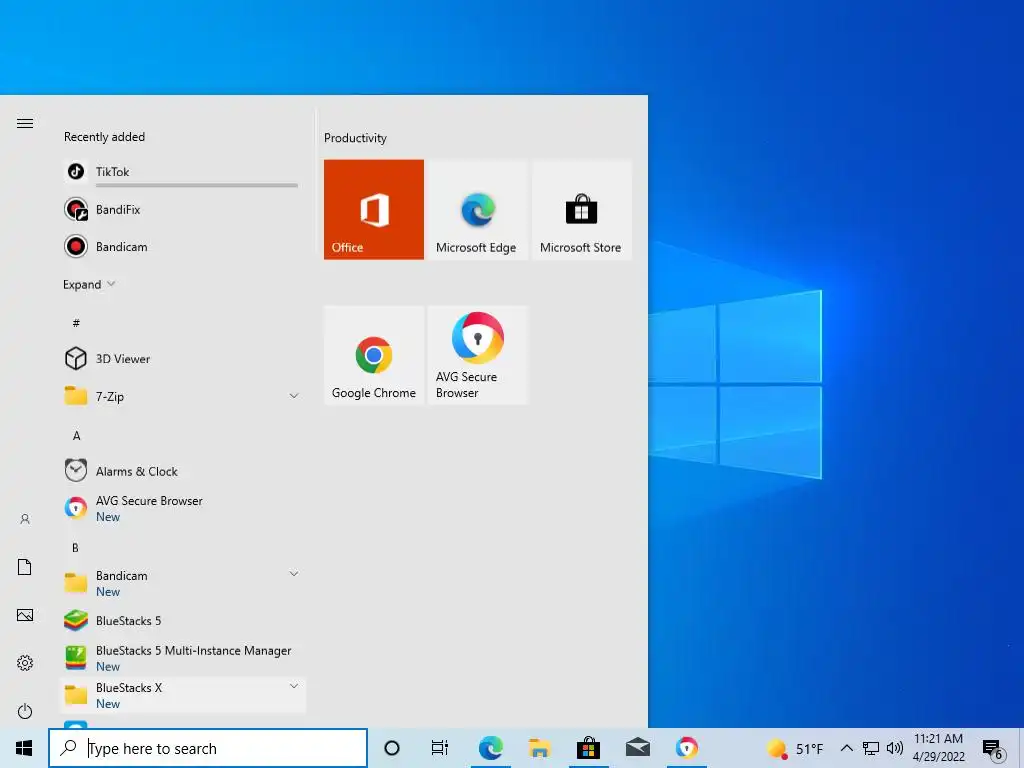Click the Windows Start button
The height and width of the screenshot is (768, 1024).
(24, 748)
